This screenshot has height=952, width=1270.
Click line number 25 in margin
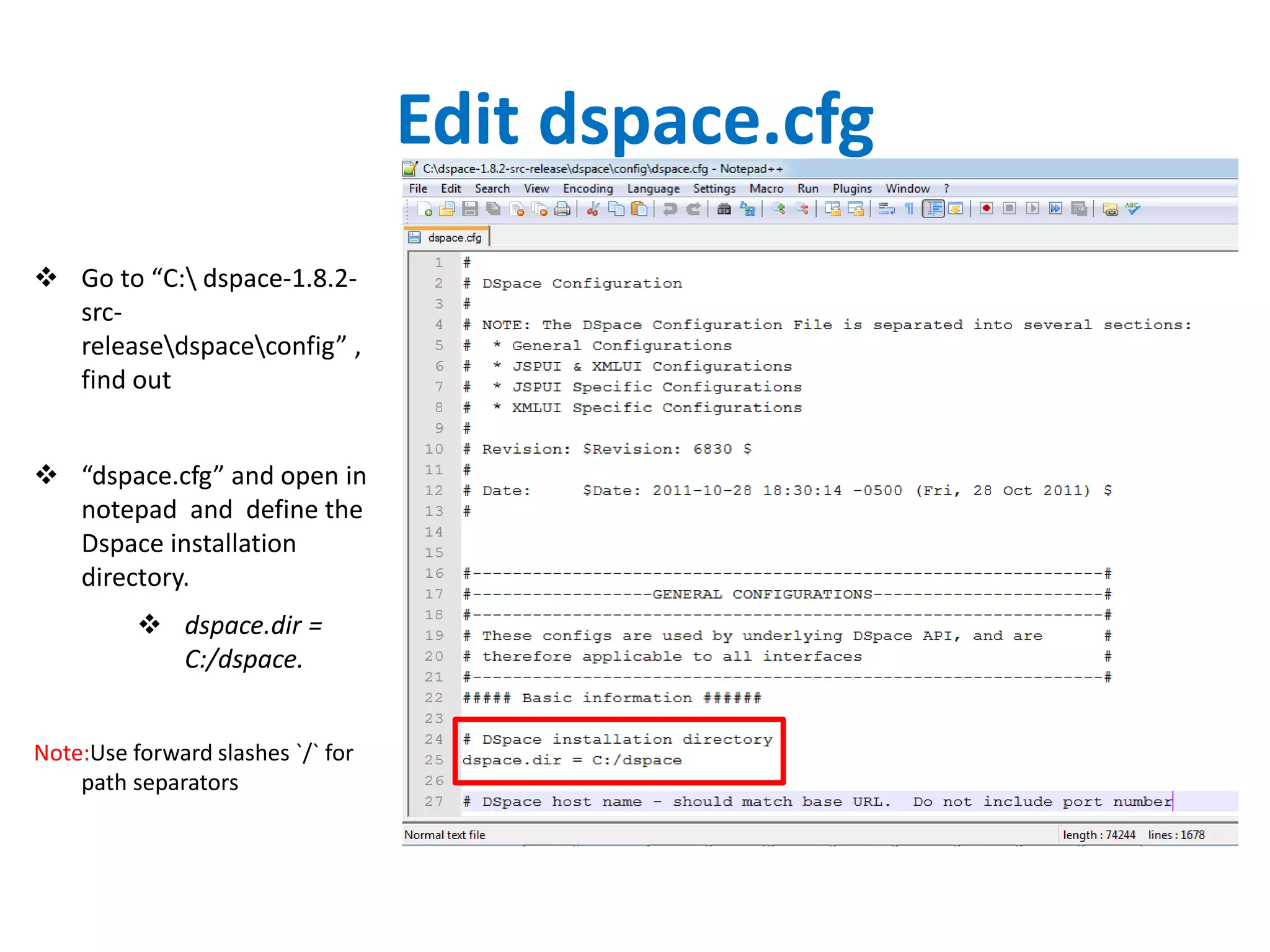point(434,760)
